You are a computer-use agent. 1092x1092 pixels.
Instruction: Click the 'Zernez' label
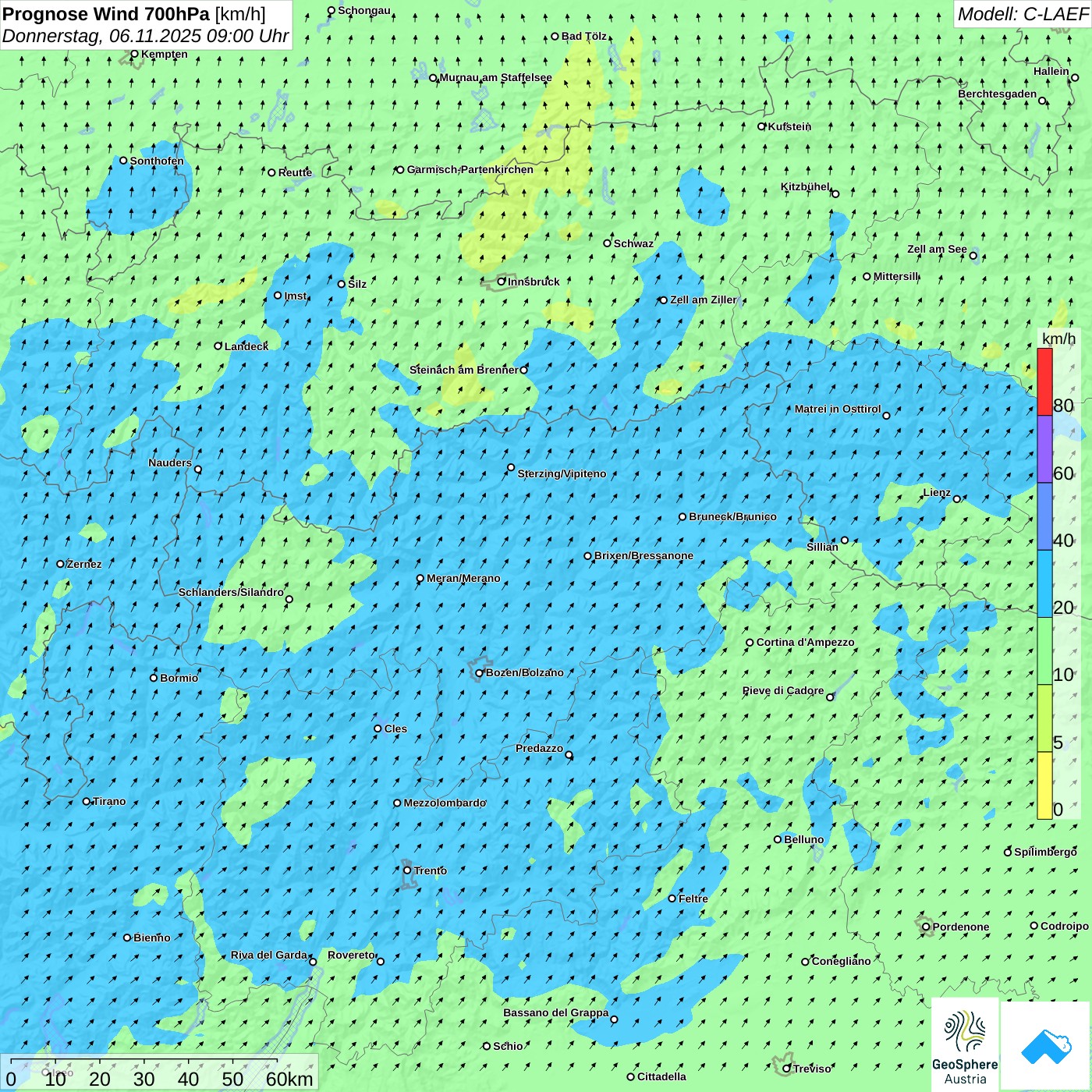(84, 564)
